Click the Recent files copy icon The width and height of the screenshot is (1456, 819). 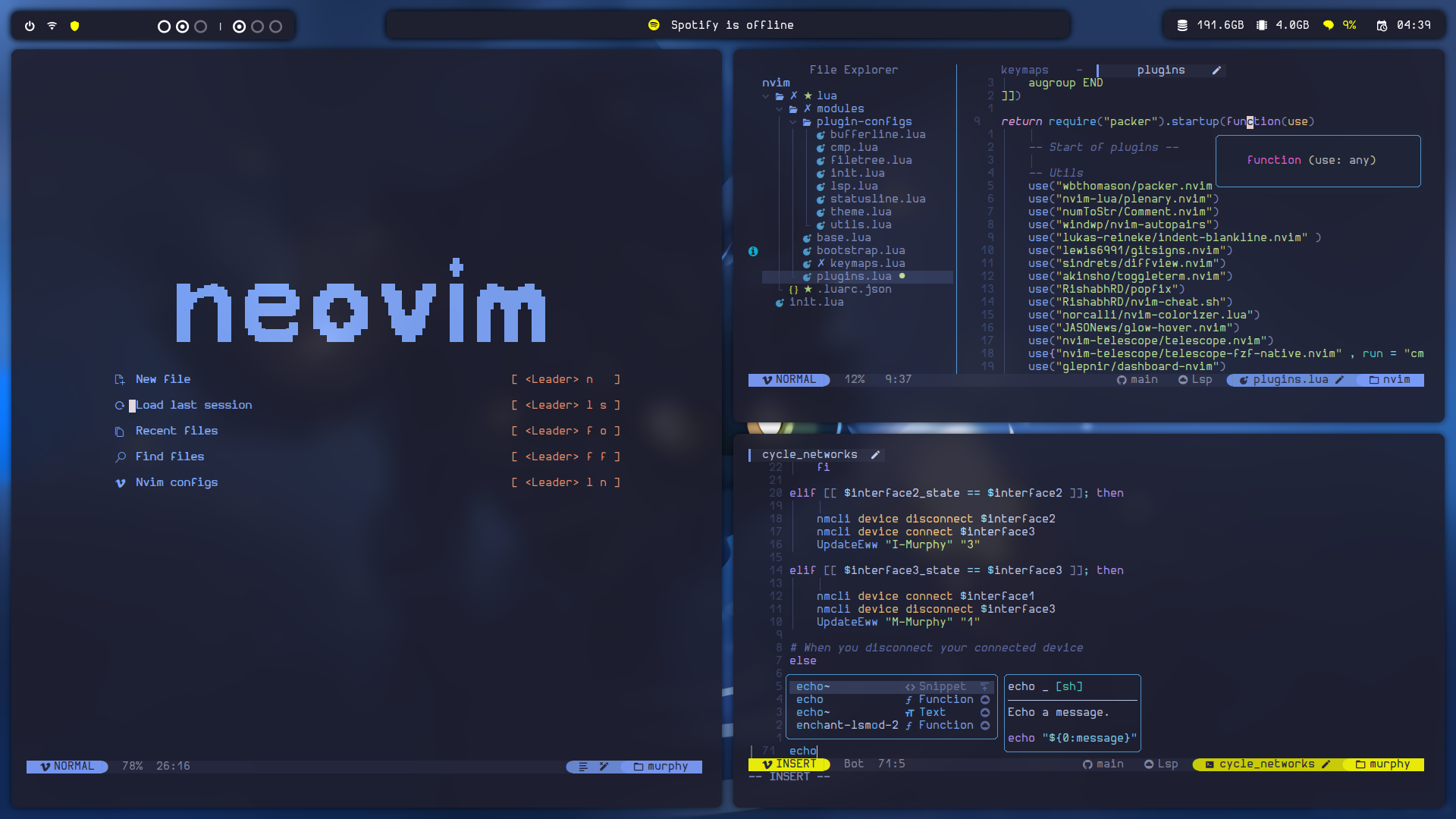point(120,431)
